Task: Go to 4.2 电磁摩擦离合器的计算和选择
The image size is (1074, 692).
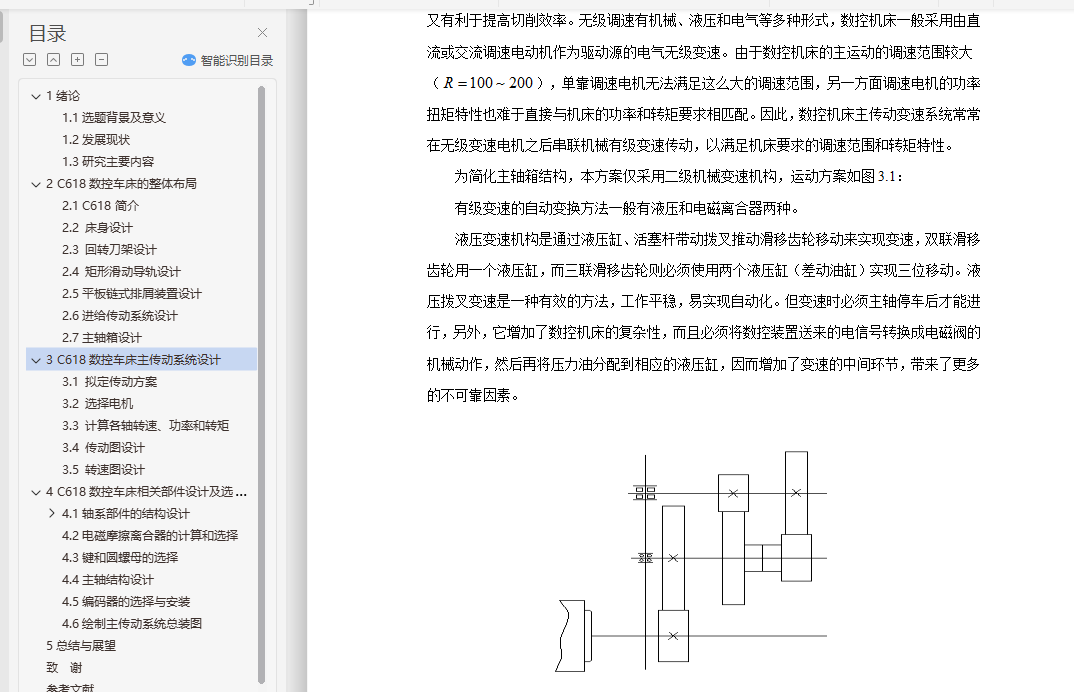Action: tap(150, 535)
